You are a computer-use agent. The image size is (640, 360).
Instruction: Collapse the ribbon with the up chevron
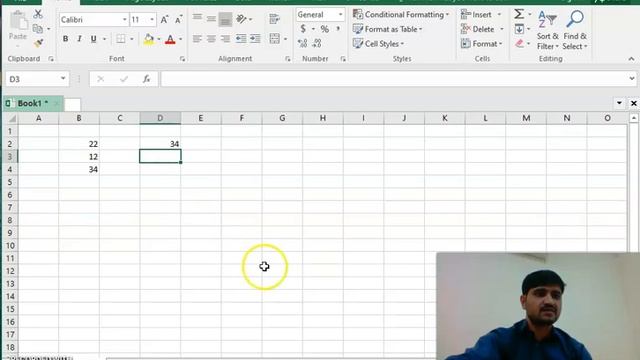[x=631, y=59]
